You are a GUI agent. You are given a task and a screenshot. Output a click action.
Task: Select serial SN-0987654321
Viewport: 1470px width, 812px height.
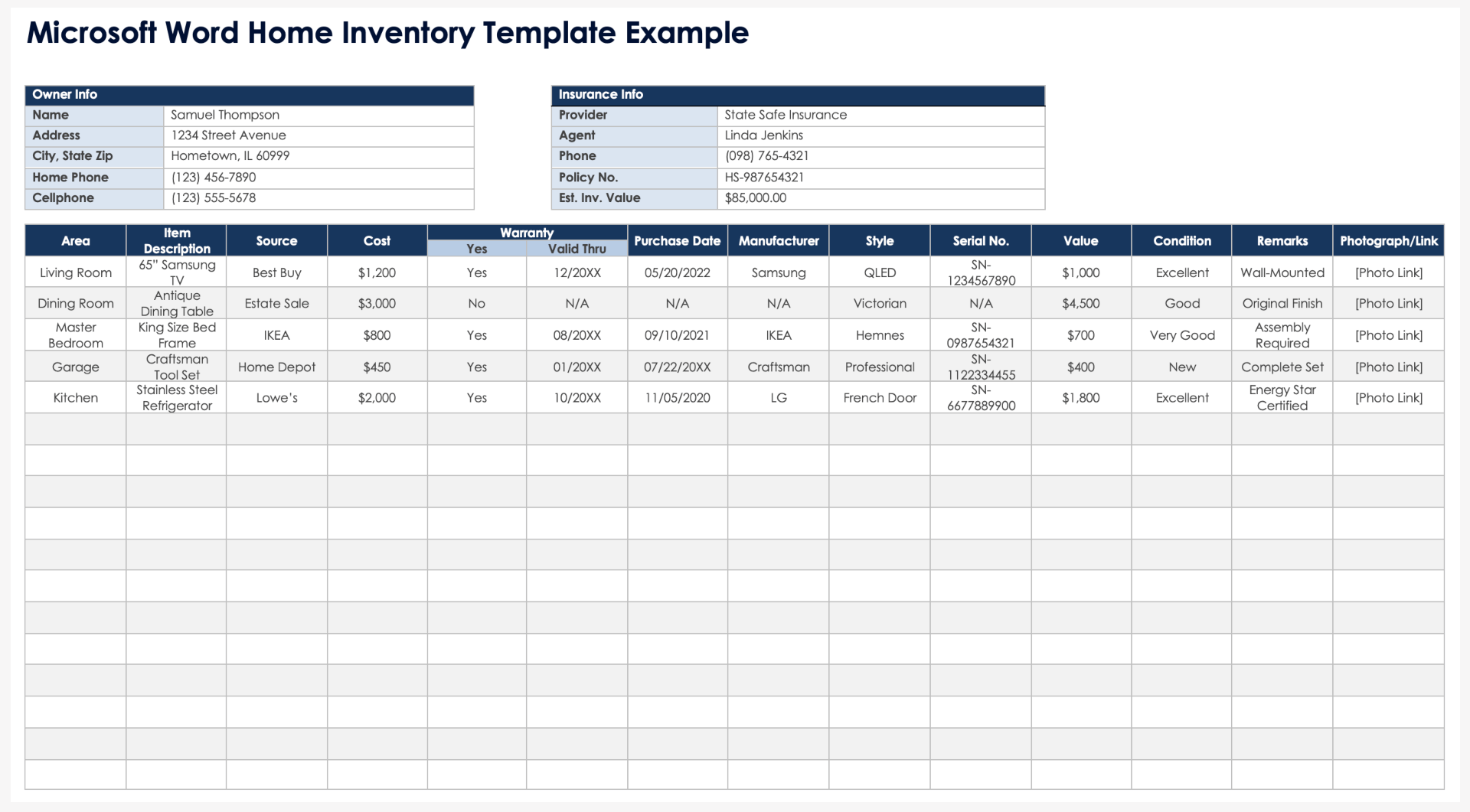(x=981, y=335)
